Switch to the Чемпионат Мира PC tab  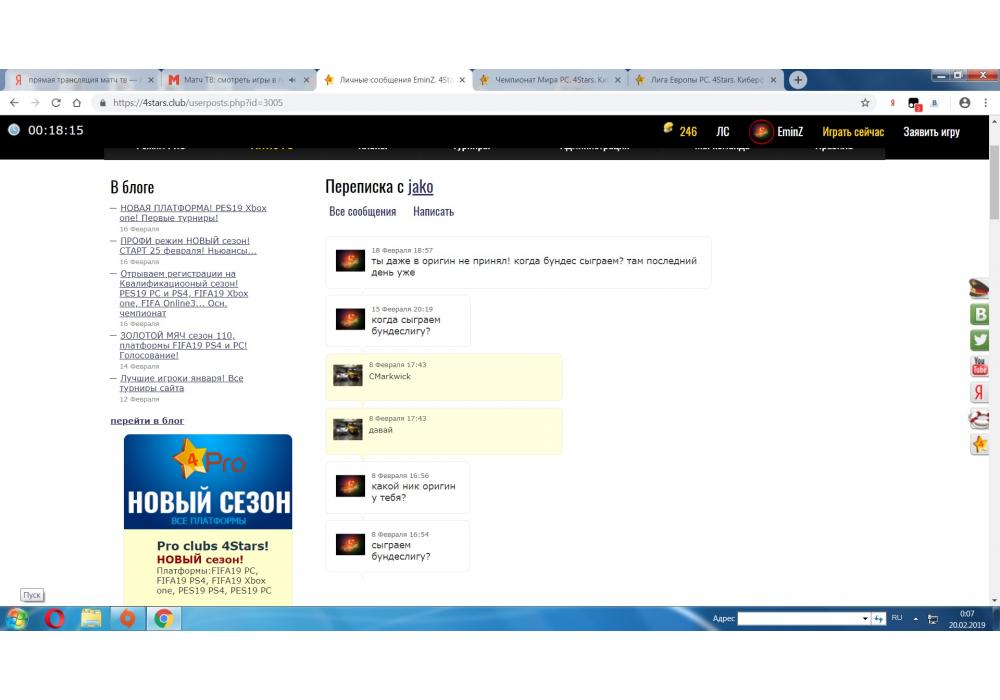coord(550,80)
